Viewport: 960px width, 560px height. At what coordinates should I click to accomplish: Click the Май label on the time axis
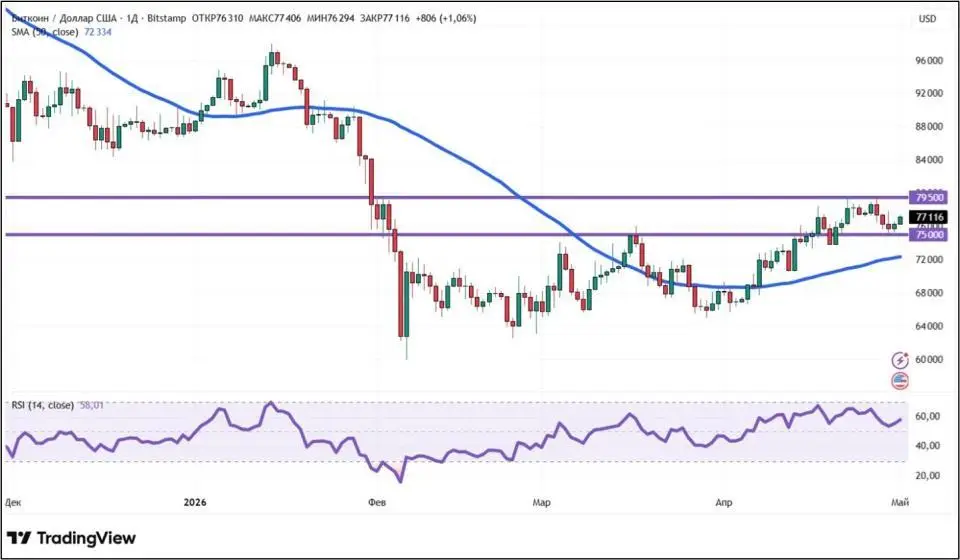900,502
